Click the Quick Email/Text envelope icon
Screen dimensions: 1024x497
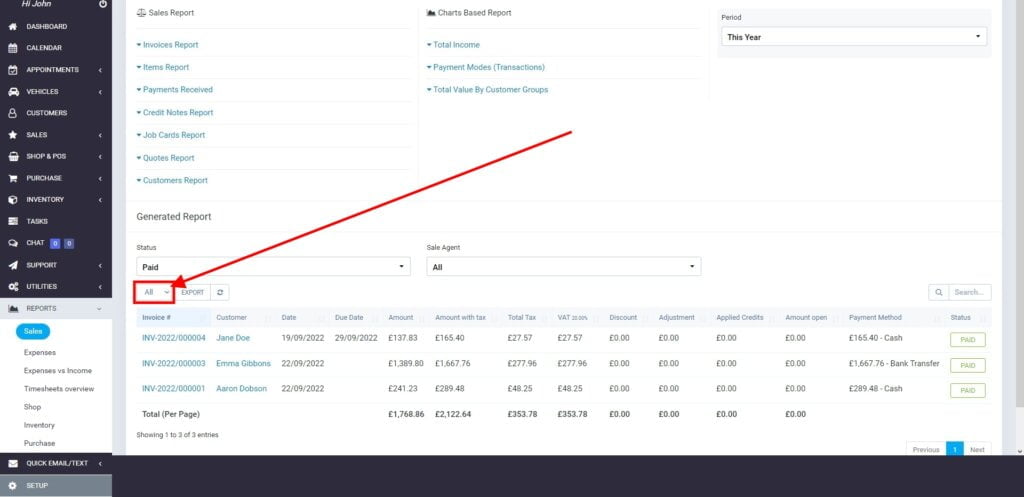click(x=12, y=464)
